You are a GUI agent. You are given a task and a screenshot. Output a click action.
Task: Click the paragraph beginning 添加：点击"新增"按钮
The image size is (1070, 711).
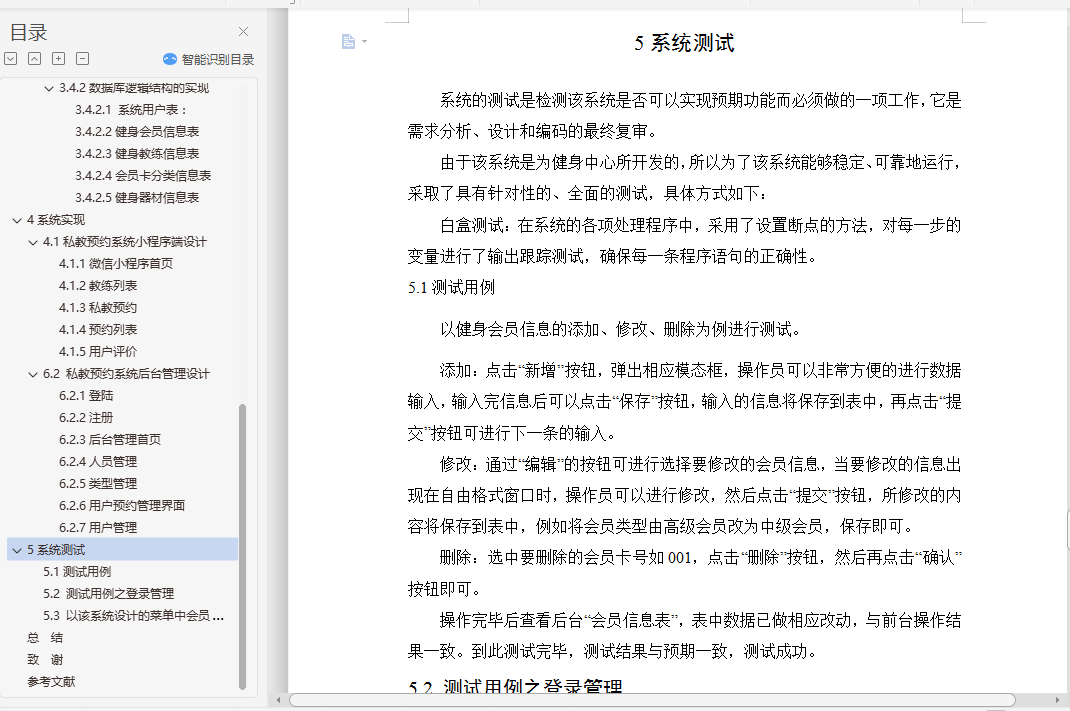[684, 402]
